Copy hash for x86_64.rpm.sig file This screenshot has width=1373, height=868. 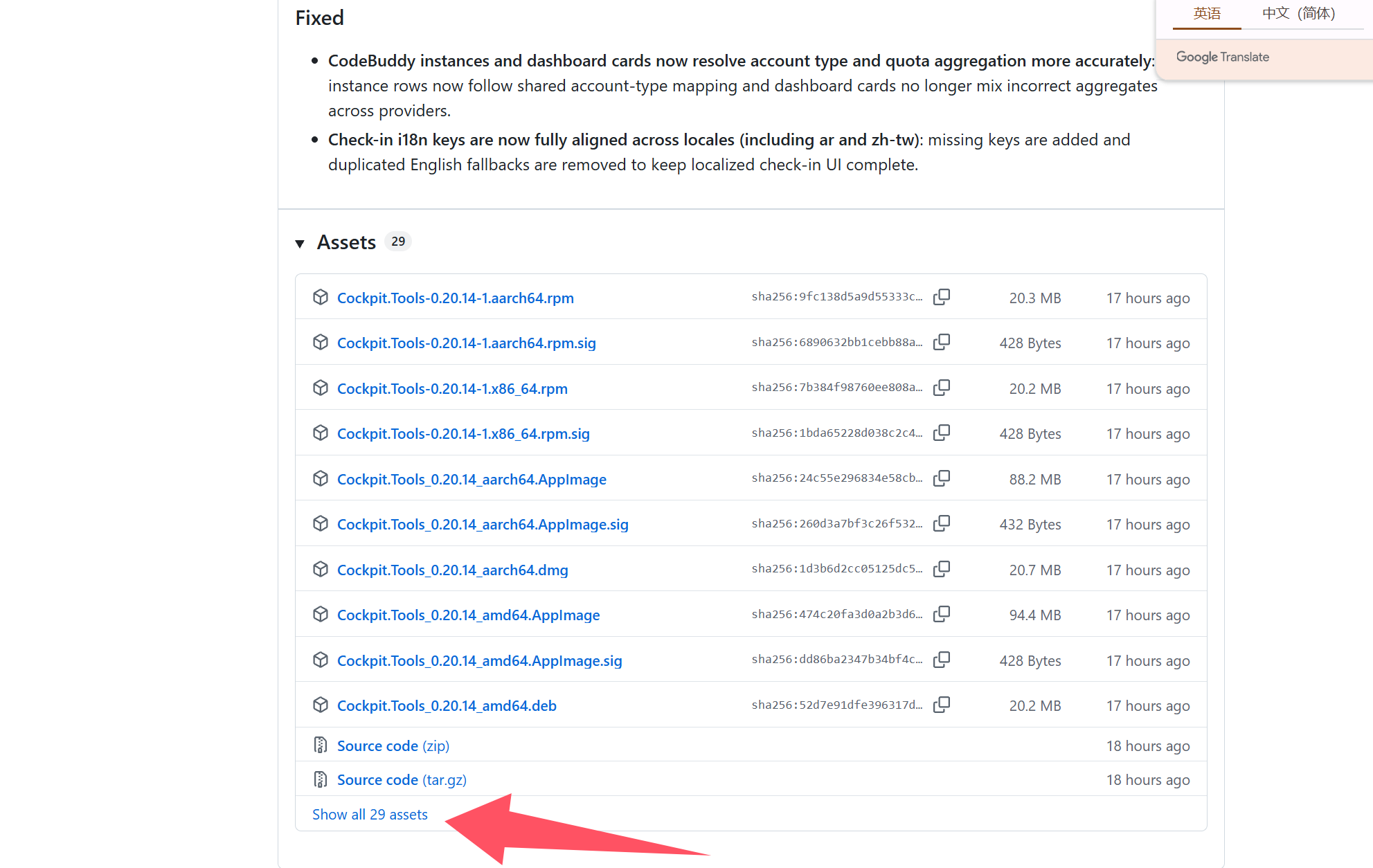[941, 433]
